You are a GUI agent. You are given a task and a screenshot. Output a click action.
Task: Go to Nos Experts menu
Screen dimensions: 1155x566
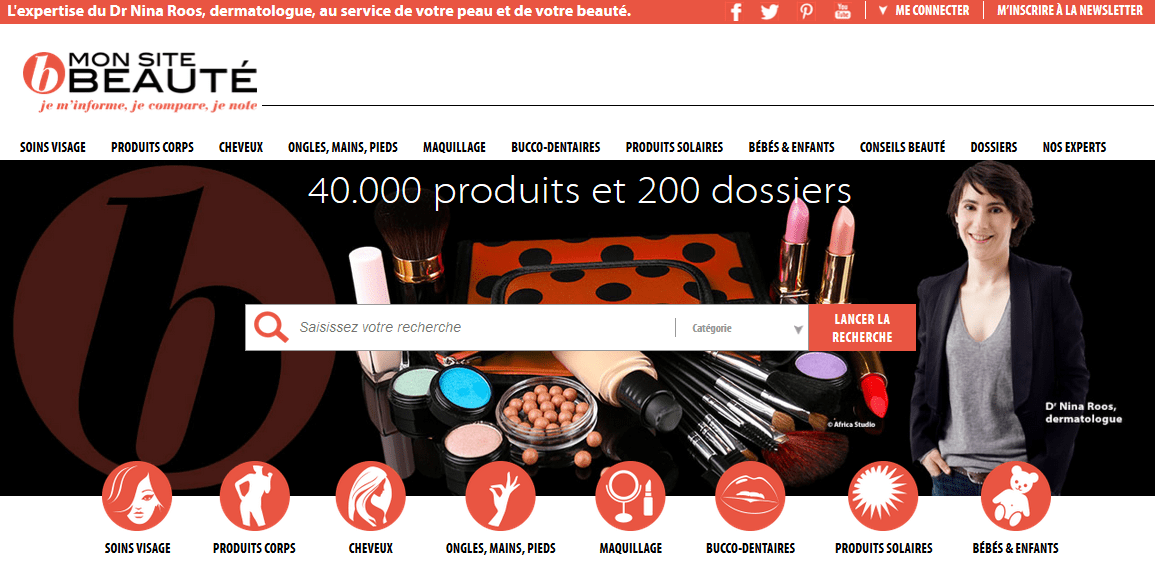1074,147
